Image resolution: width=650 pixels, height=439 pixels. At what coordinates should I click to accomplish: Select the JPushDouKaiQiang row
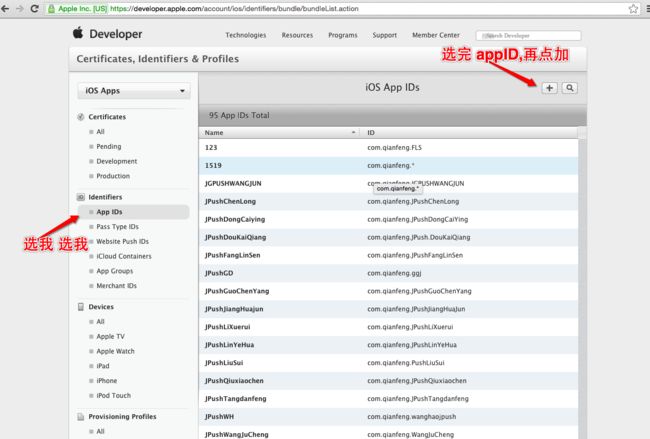388,237
